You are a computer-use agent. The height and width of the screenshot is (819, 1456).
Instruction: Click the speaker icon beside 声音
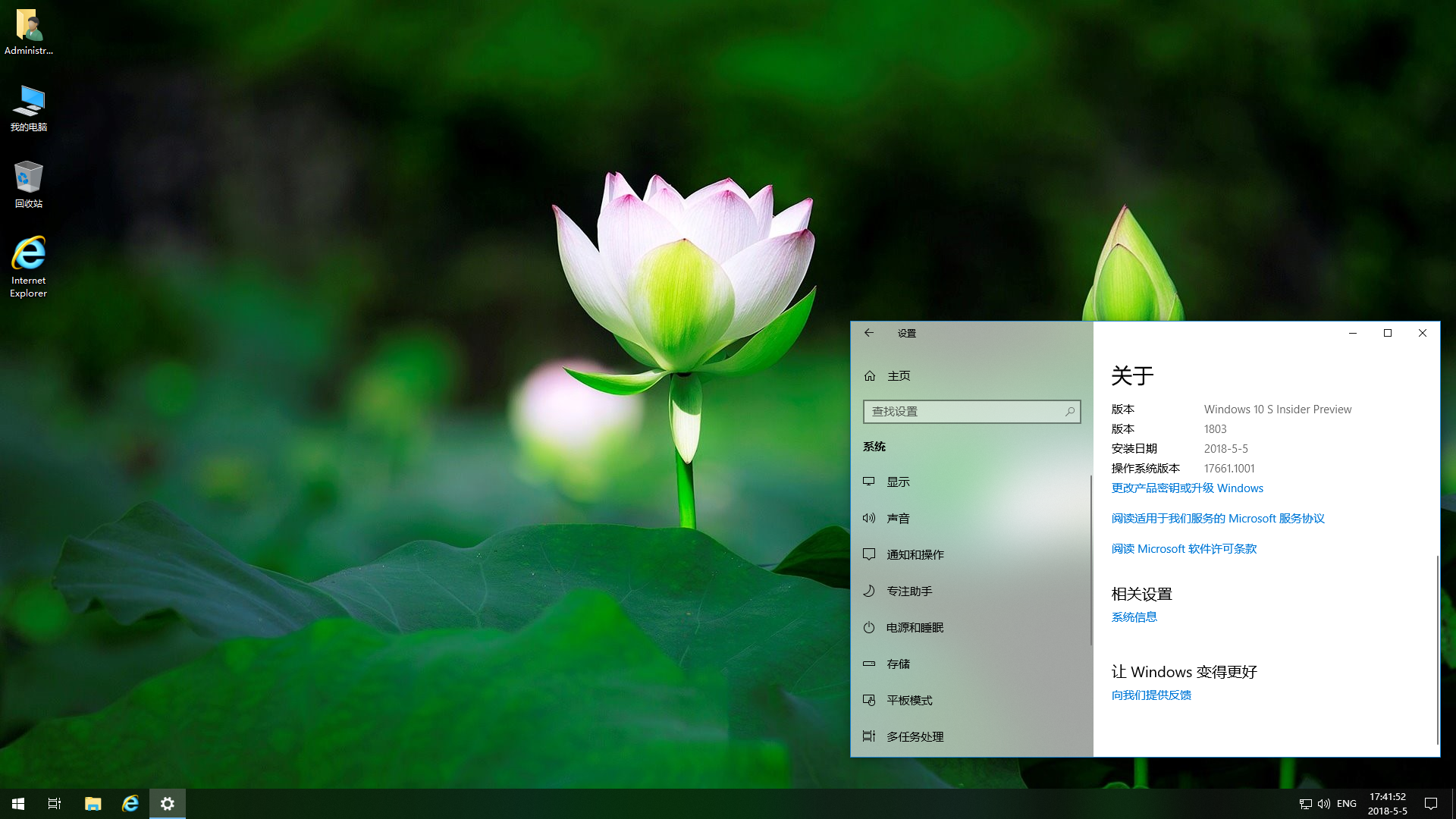(x=869, y=518)
